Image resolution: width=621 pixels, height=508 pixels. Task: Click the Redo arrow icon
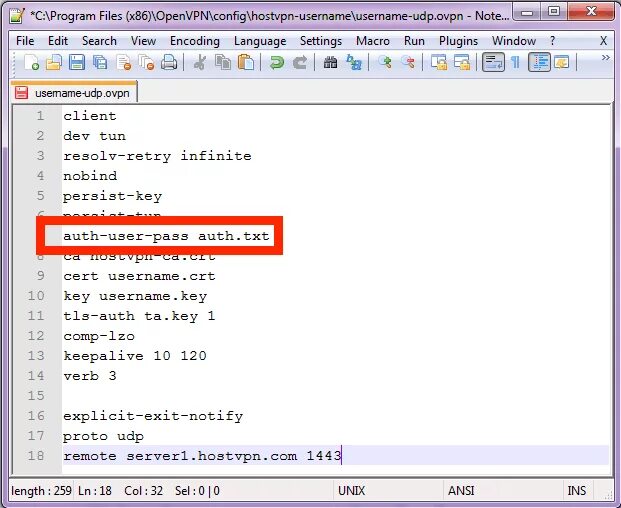pos(300,63)
